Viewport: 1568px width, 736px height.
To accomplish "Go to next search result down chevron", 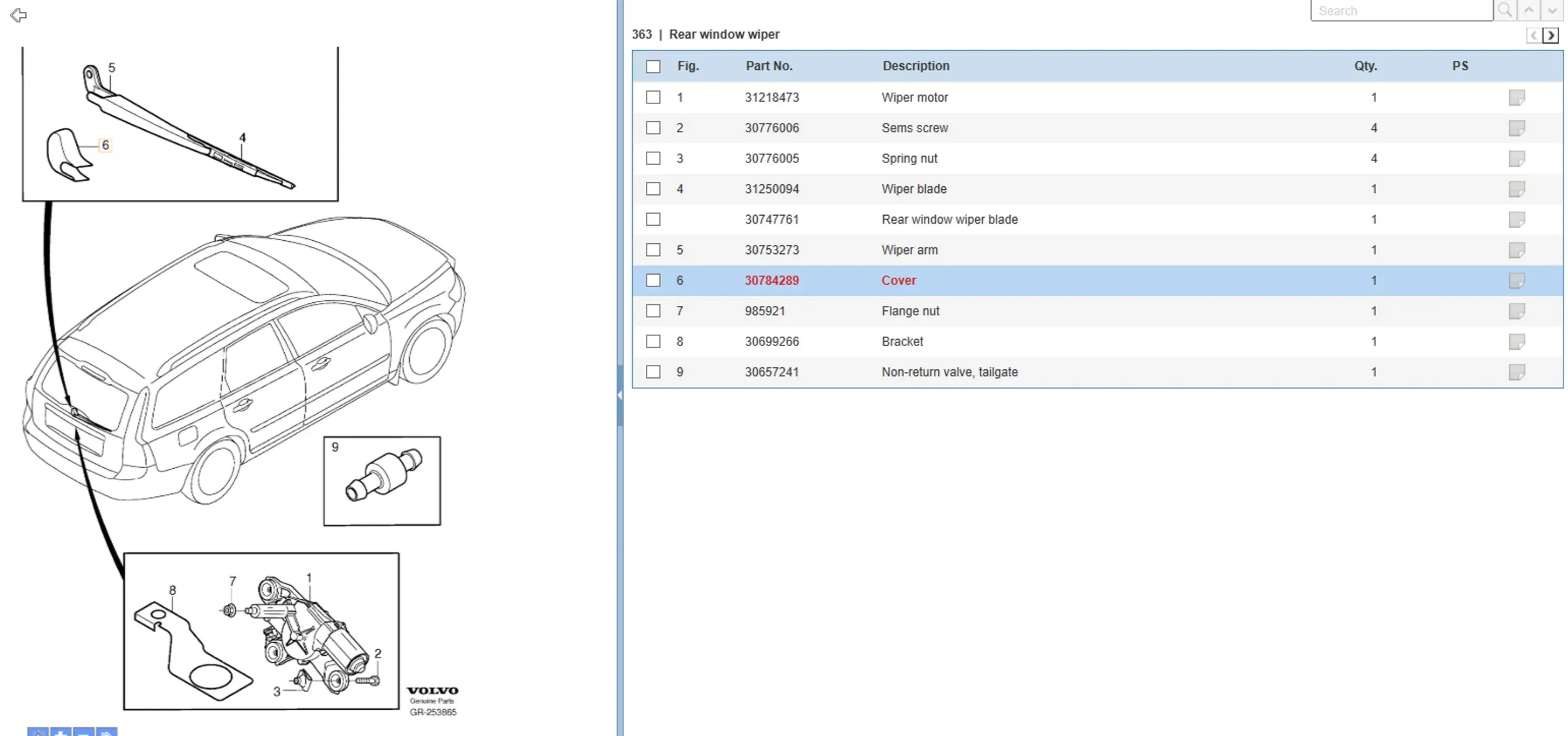I will (x=1552, y=10).
